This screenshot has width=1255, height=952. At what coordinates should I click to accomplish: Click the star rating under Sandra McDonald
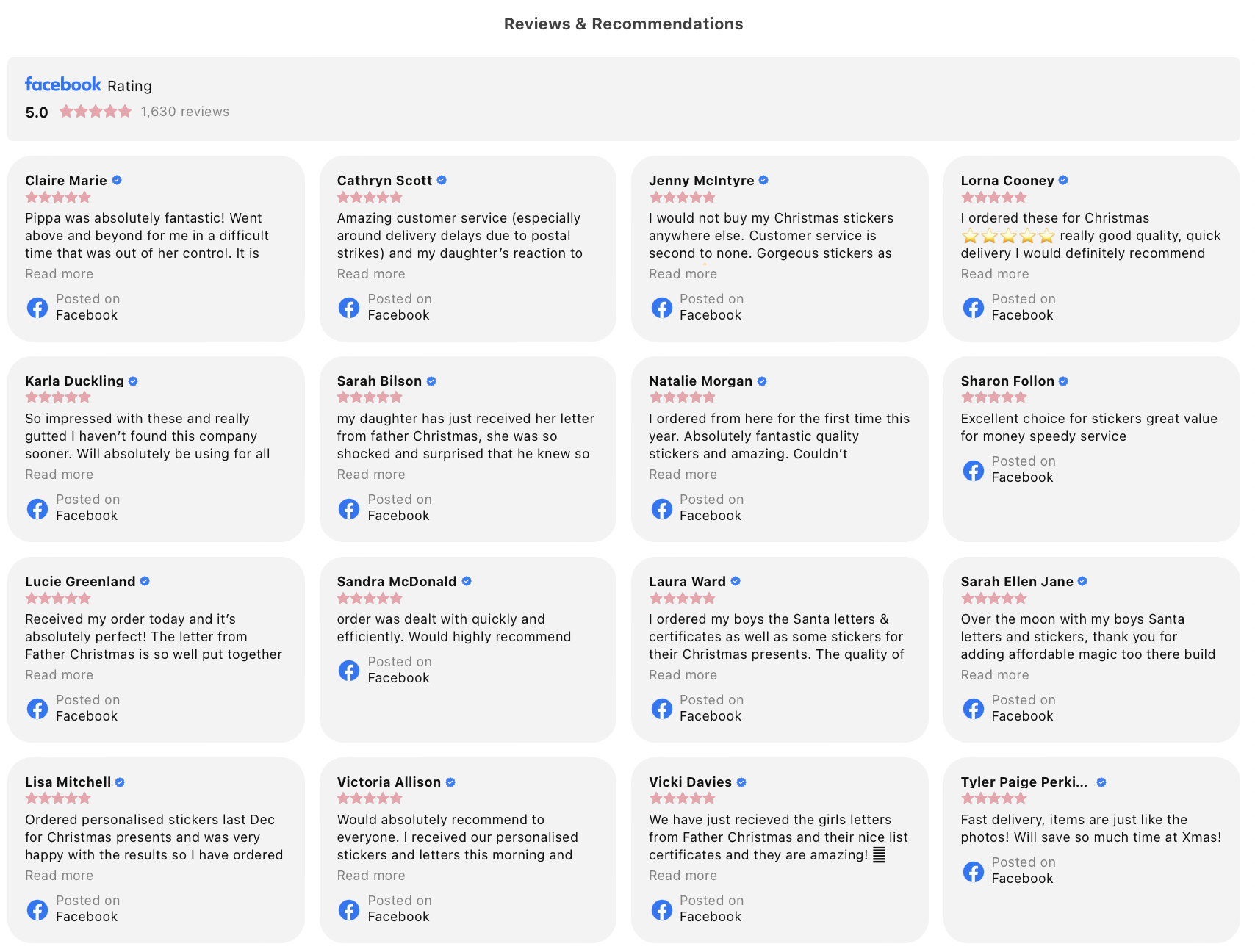(370, 599)
